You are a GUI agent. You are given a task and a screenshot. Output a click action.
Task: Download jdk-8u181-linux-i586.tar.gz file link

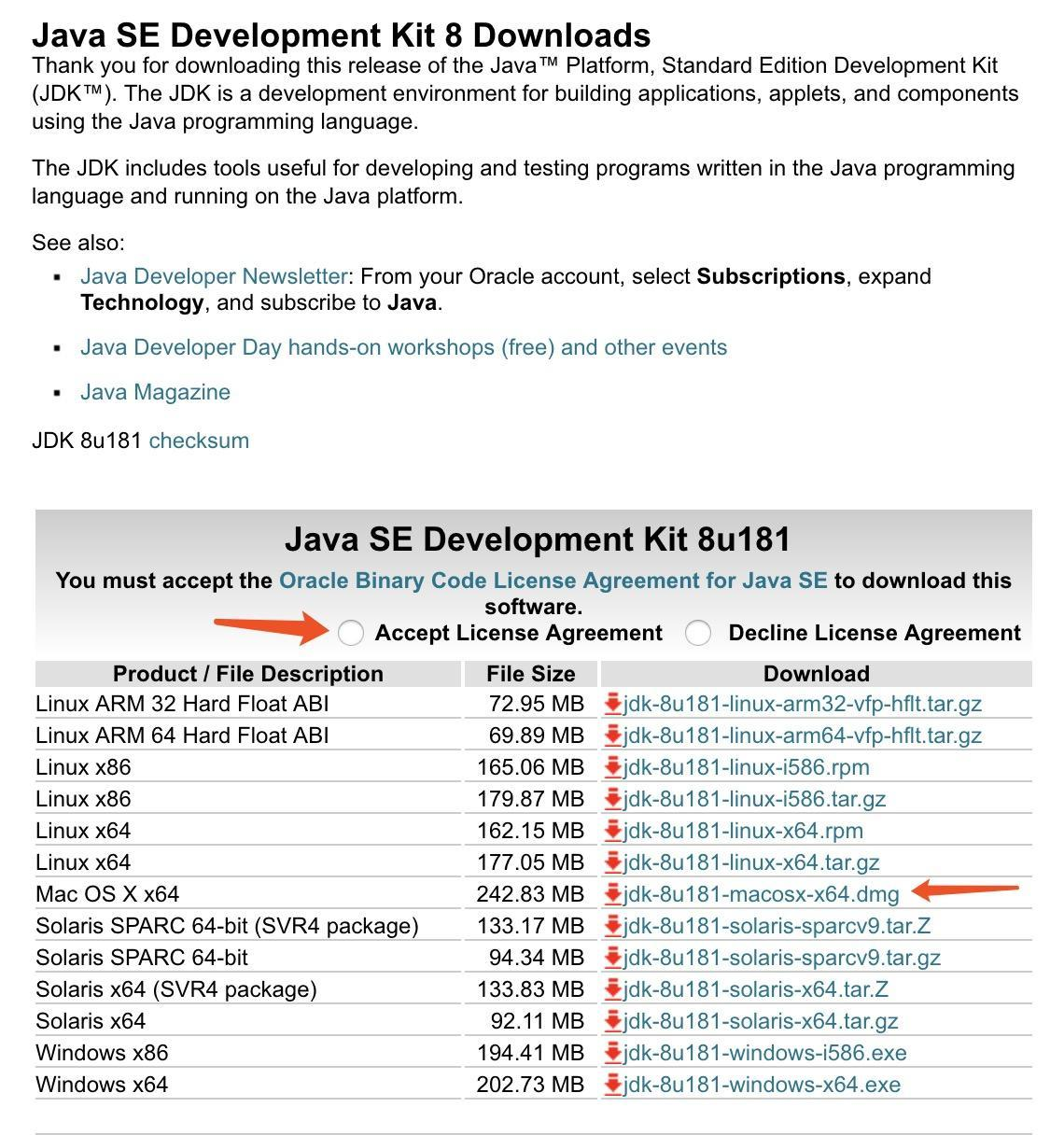[754, 799]
